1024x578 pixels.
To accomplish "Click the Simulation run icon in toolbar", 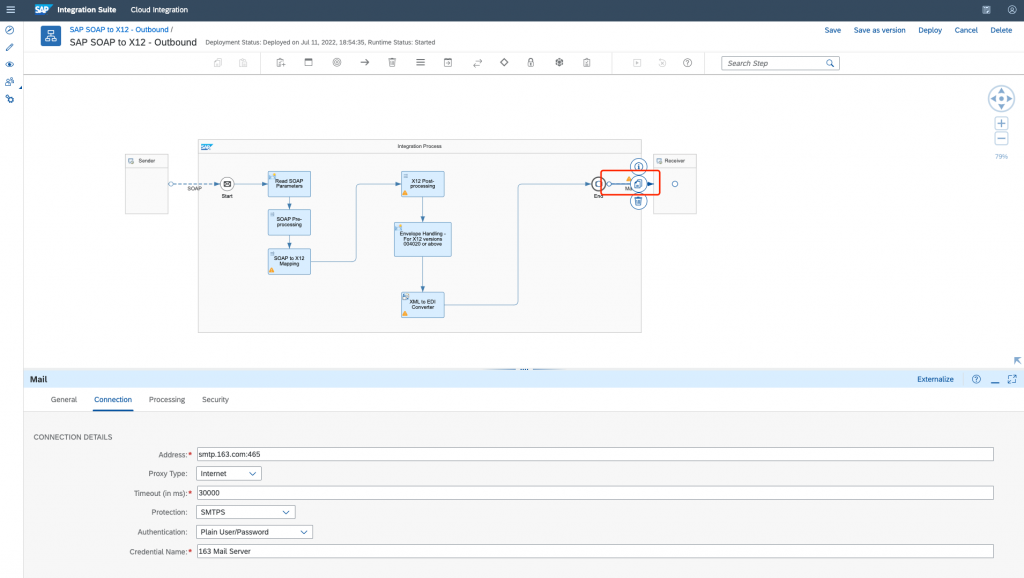I will (x=637, y=63).
